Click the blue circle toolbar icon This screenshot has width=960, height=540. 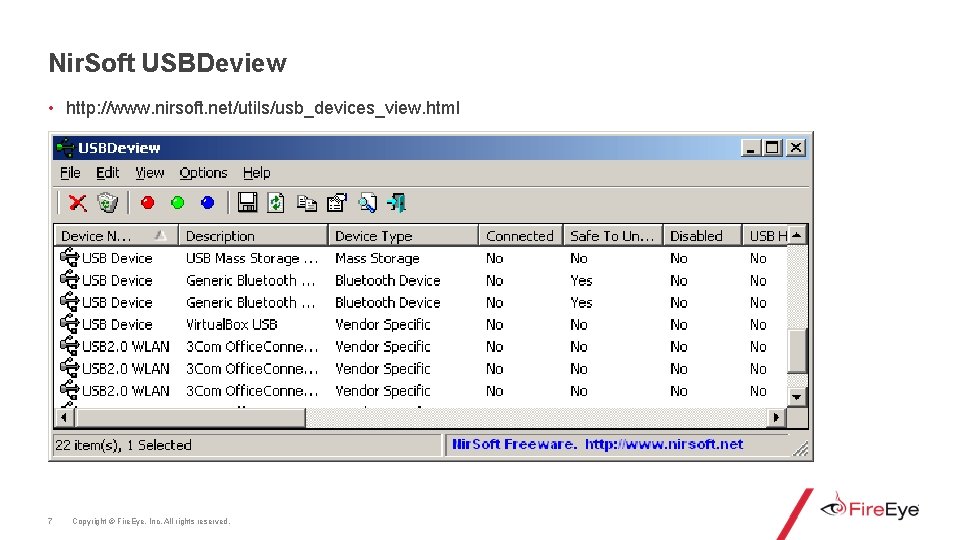(x=208, y=203)
